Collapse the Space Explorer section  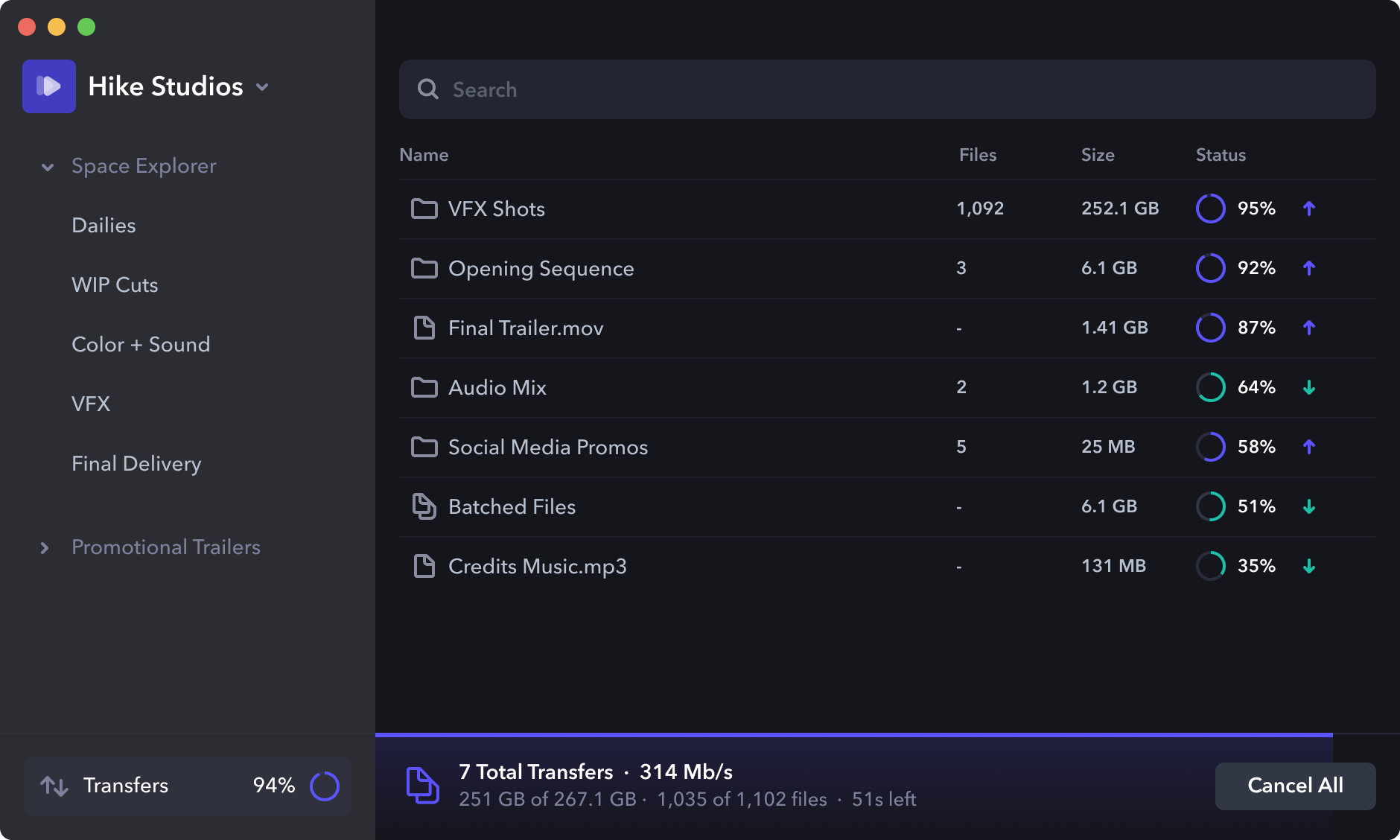[x=48, y=167]
